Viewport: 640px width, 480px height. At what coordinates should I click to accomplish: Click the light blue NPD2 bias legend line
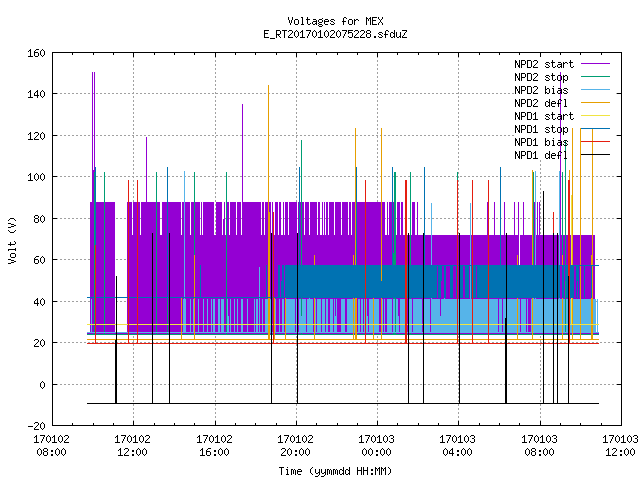click(595, 90)
